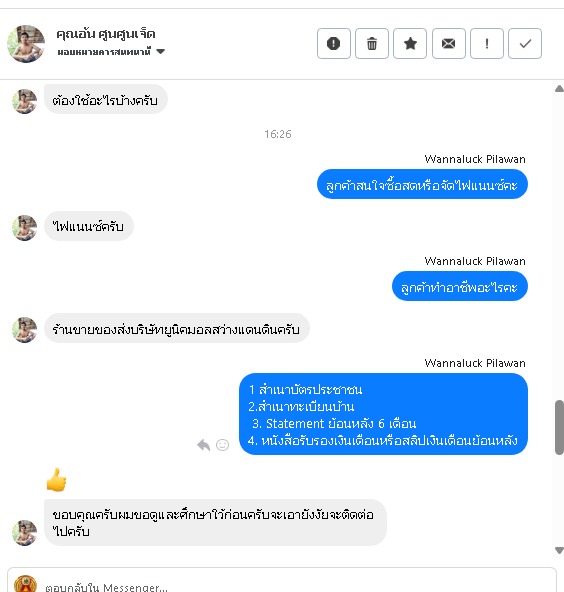Mark conversation unread with envelope icon

point(448,43)
